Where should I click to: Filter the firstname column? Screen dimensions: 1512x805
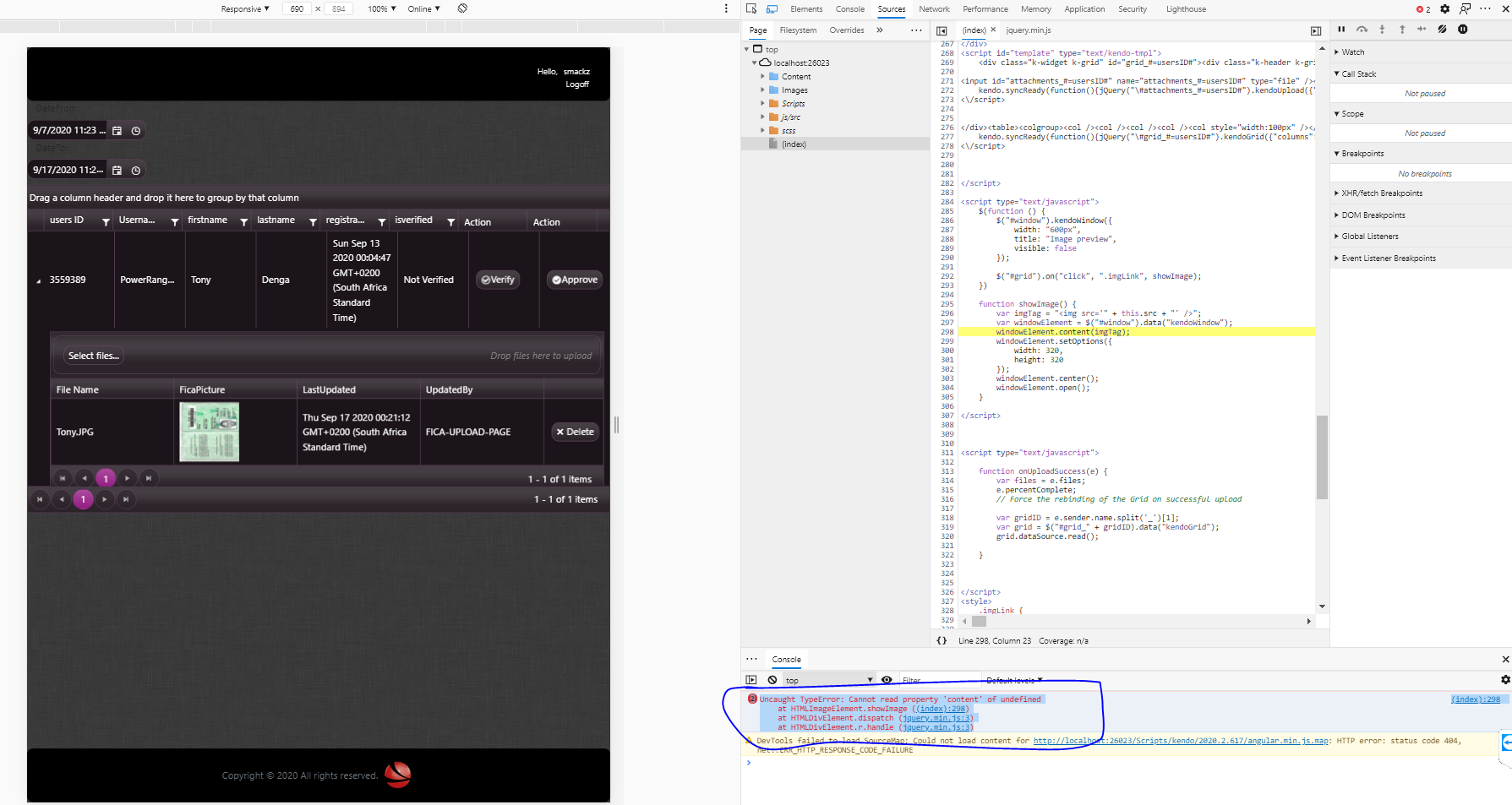[244, 222]
